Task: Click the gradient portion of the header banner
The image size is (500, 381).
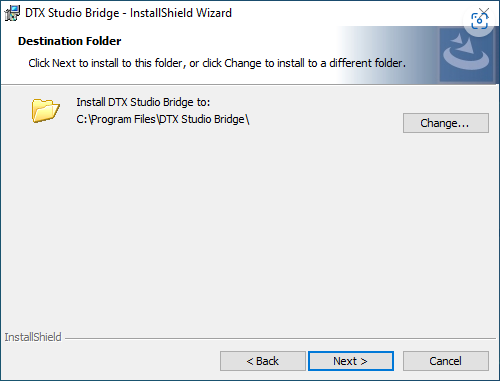Action: tap(387, 55)
